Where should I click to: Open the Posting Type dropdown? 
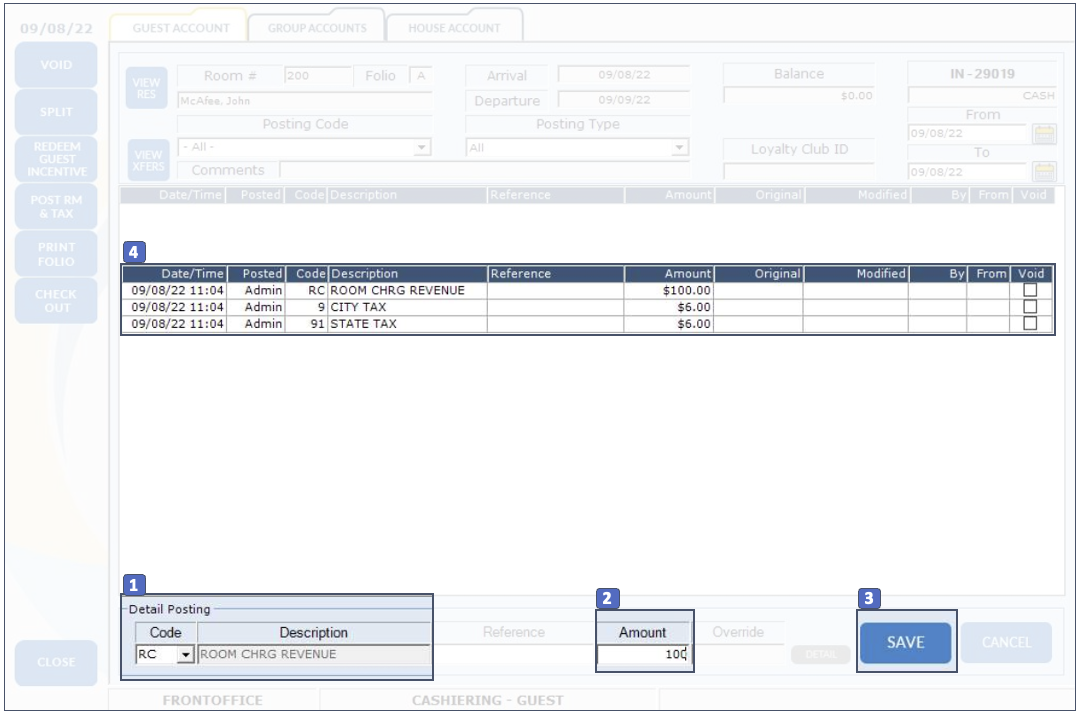tap(680, 147)
